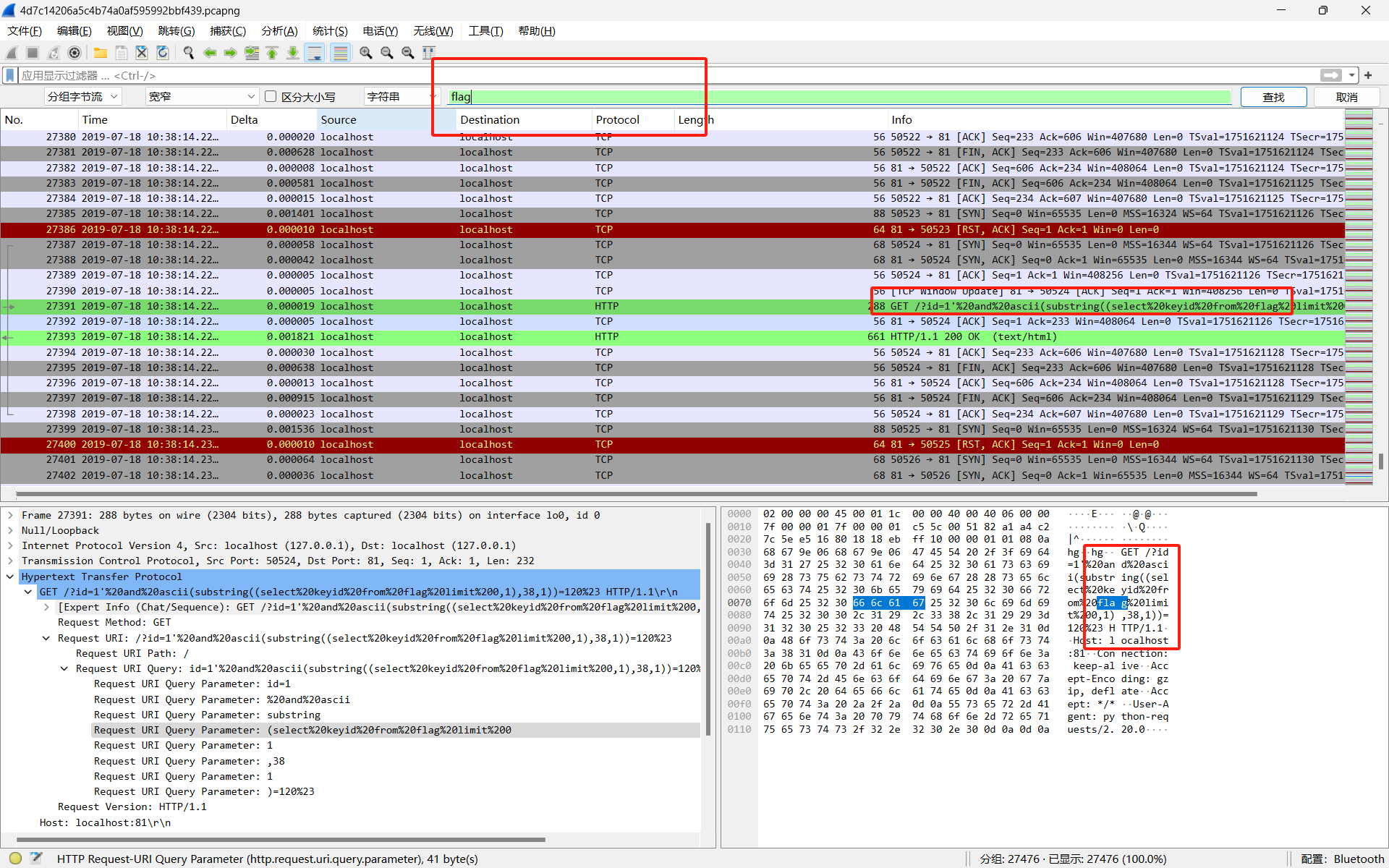
Task: Toggle auto-scroll during live capture icon
Action: pyautogui.click(x=315, y=53)
